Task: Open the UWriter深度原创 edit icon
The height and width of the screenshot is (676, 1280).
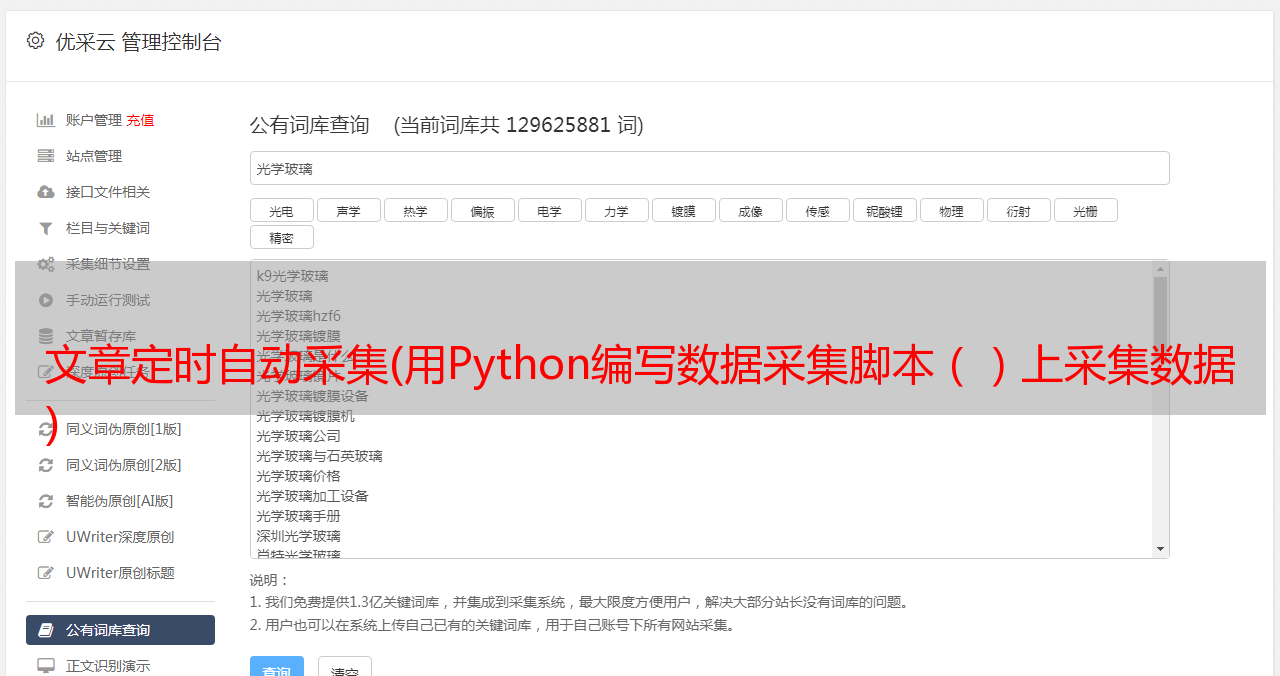Action: (46, 537)
